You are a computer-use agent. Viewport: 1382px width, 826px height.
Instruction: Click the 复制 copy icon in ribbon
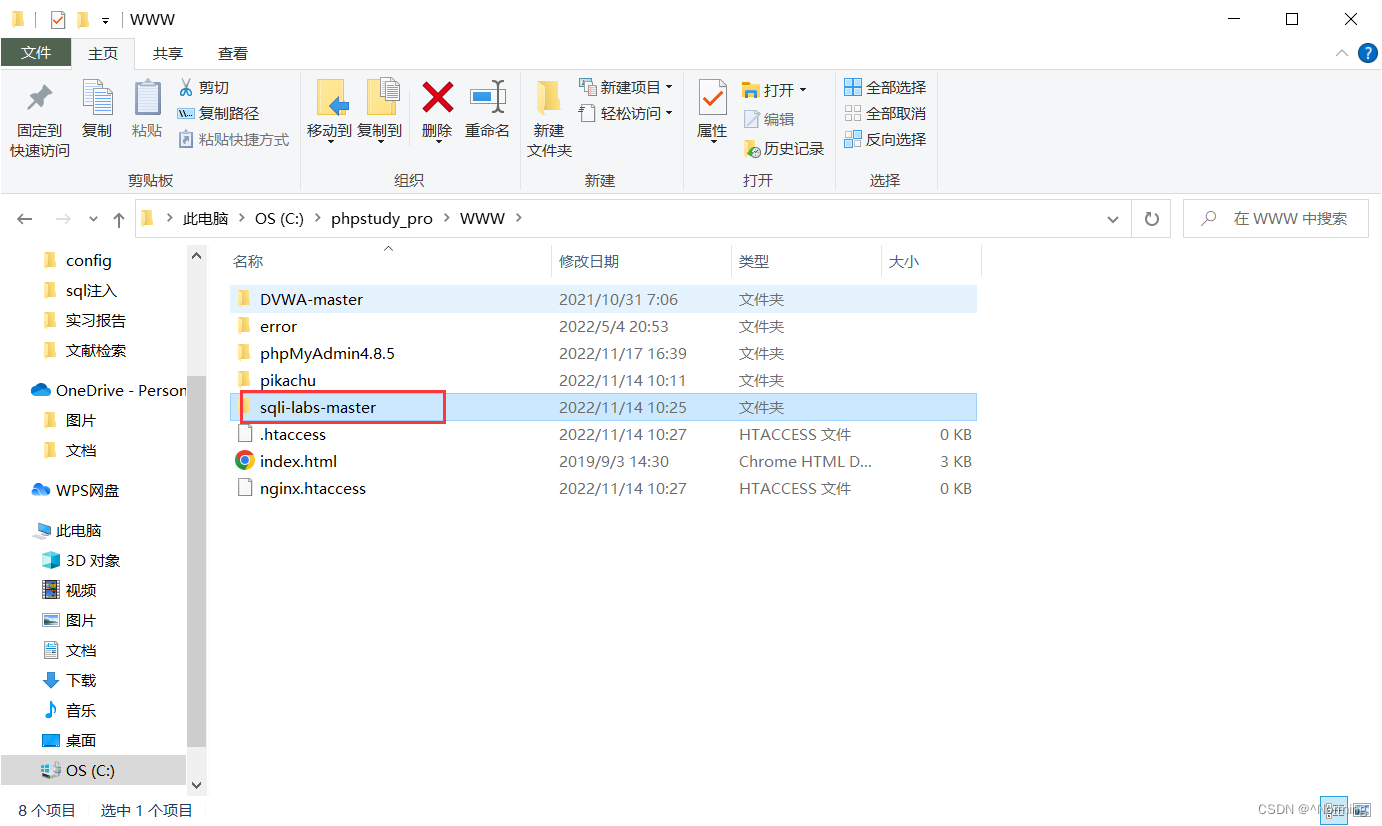(97, 98)
